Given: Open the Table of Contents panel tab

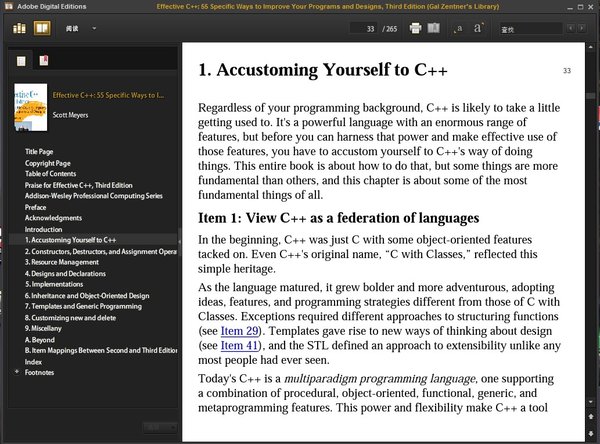Looking at the screenshot, I should coord(21,61).
